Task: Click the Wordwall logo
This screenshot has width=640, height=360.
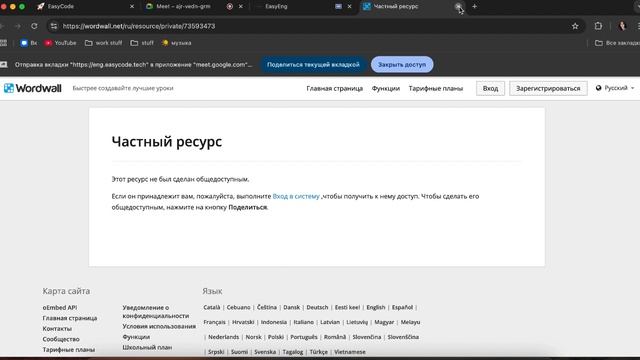Action: (x=33, y=88)
